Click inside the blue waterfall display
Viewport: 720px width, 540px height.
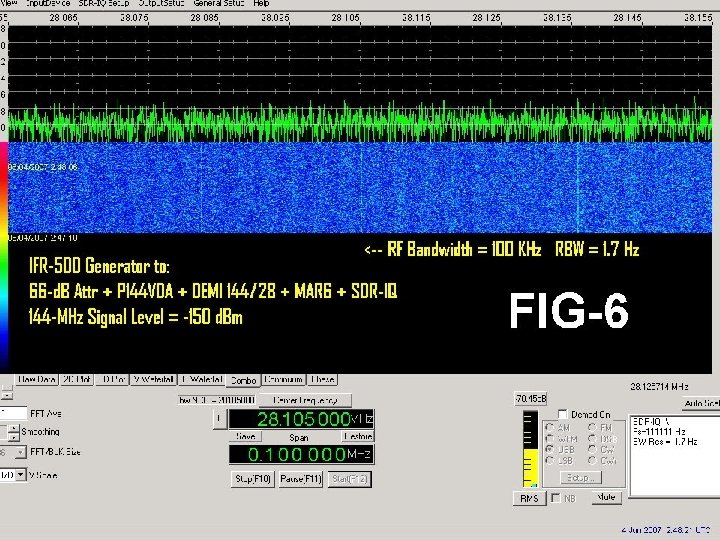click(360, 187)
